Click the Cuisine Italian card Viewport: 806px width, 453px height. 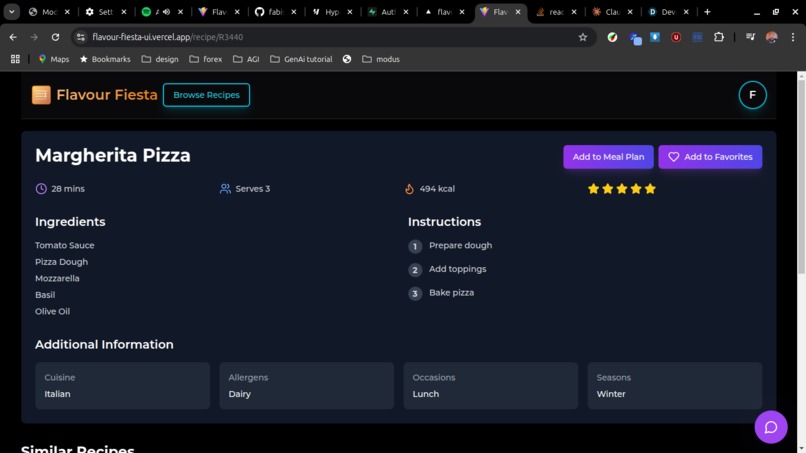(x=122, y=386)
